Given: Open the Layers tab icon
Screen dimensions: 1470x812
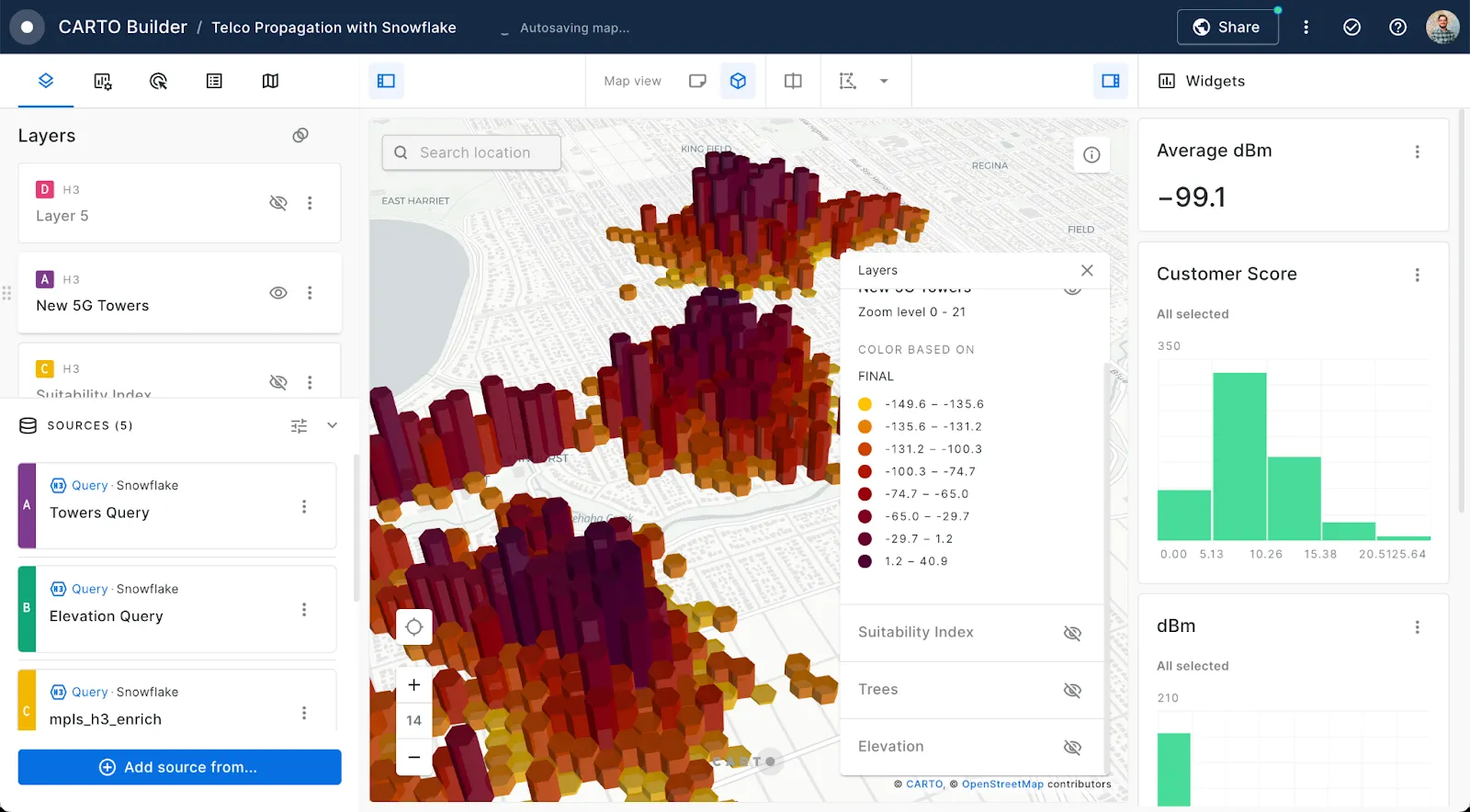Looking at the screenshot, I should click(x=46, y=81).
